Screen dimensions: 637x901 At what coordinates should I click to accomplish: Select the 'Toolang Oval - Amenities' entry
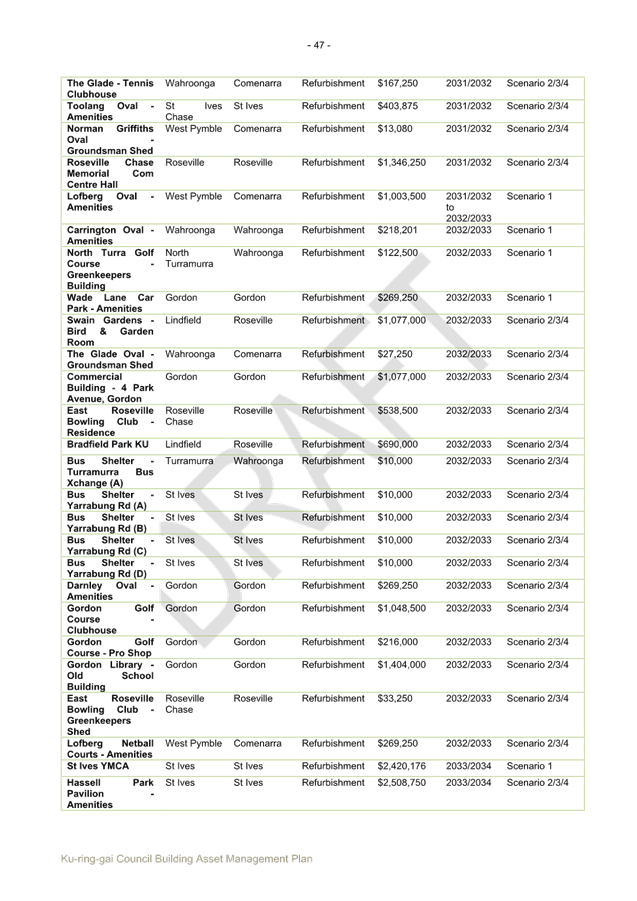click(x=110, y=111)
